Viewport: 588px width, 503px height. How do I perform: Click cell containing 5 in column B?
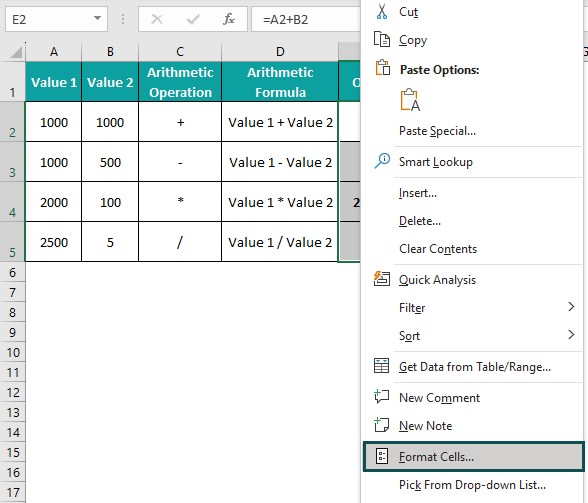pos(110,242)
